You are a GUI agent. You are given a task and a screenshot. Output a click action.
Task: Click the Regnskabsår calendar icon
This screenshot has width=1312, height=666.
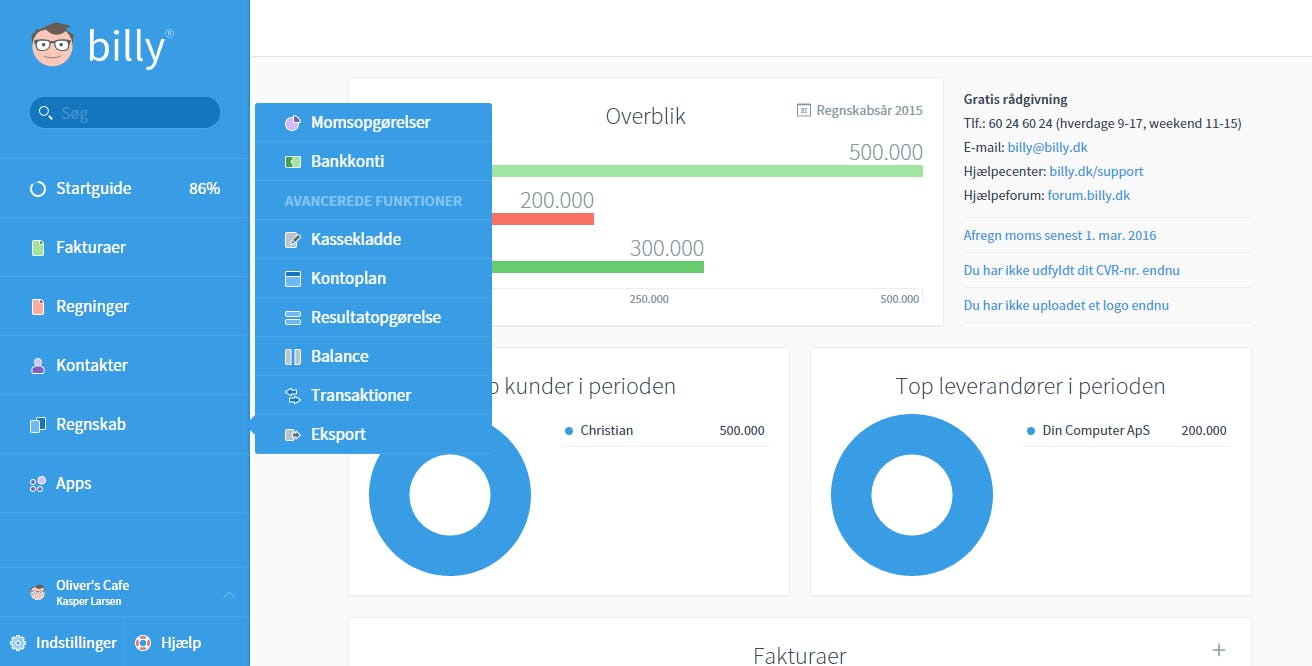click(803, 110)
